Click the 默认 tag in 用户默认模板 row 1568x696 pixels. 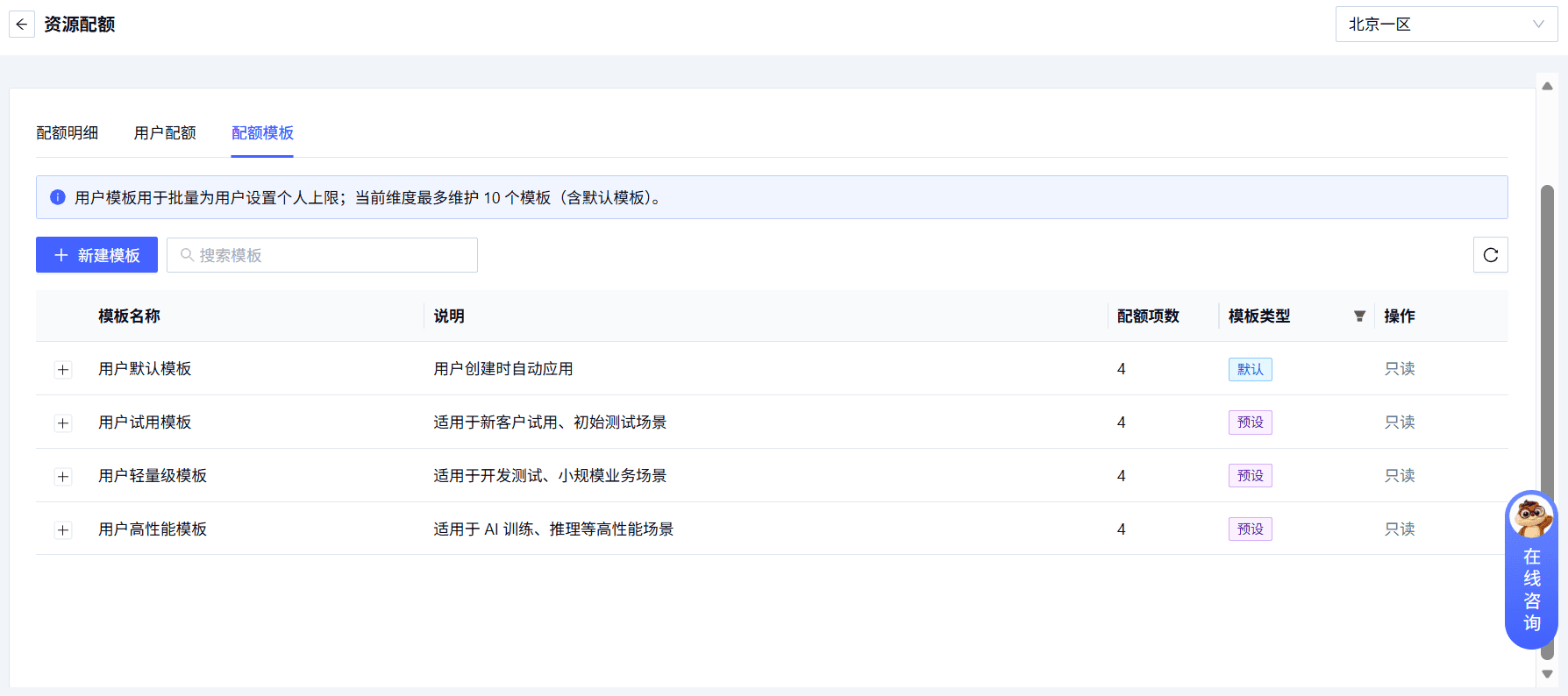(1251, 369)
